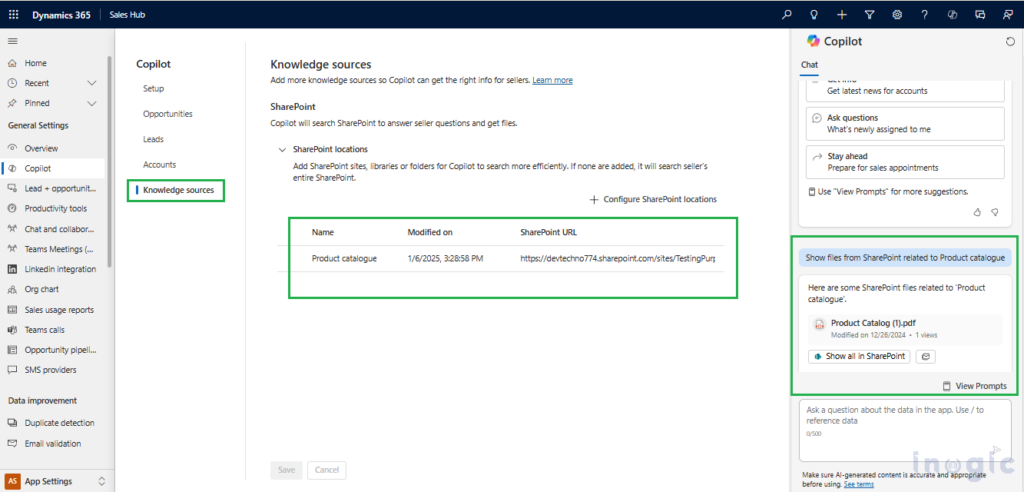Select the Opportunities Copilot settings tab
The height and width of the screenshot is (492, 1024).
[167, 114]
